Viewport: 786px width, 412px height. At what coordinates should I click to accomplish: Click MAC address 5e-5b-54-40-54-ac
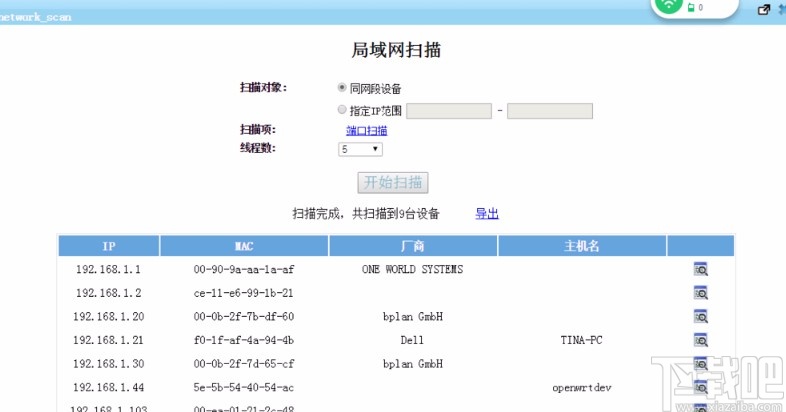click(244, 387)
